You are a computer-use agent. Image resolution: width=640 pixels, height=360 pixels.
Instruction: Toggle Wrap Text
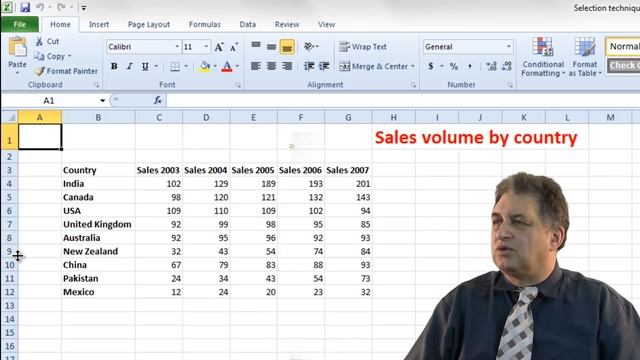pyautogui.click(x=362, y=47)
